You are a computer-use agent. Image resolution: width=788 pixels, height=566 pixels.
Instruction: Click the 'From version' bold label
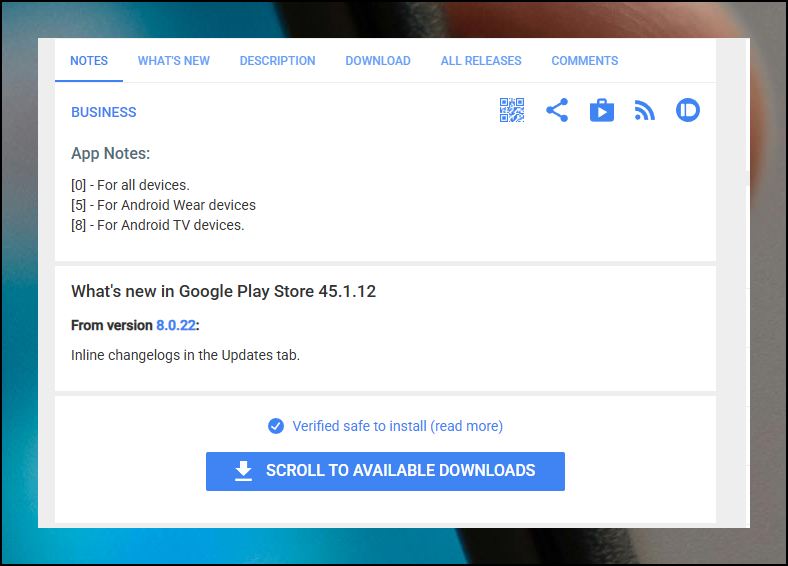click(x=112, y=325)
